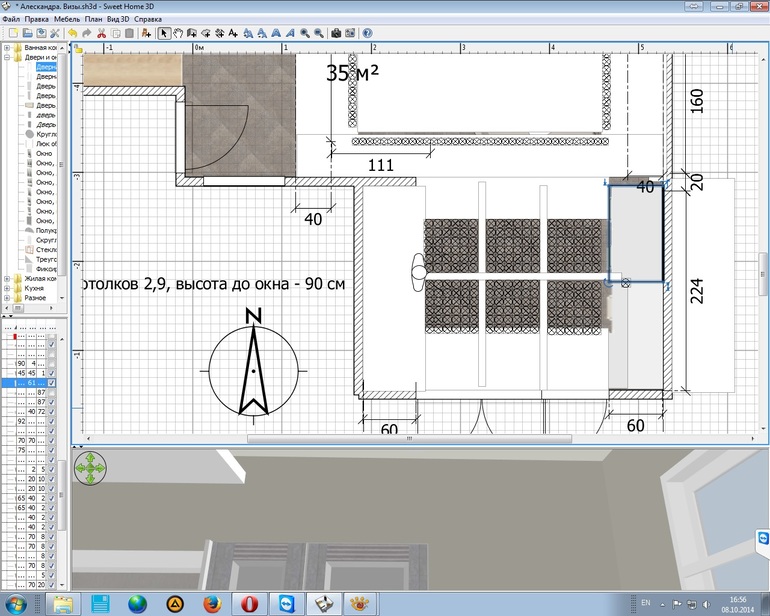Choose the Add text tool

[233, 33]
